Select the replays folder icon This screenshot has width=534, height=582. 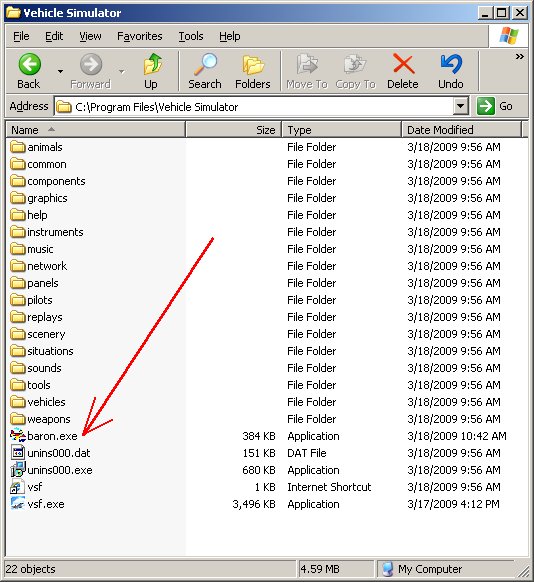(18, 317)
